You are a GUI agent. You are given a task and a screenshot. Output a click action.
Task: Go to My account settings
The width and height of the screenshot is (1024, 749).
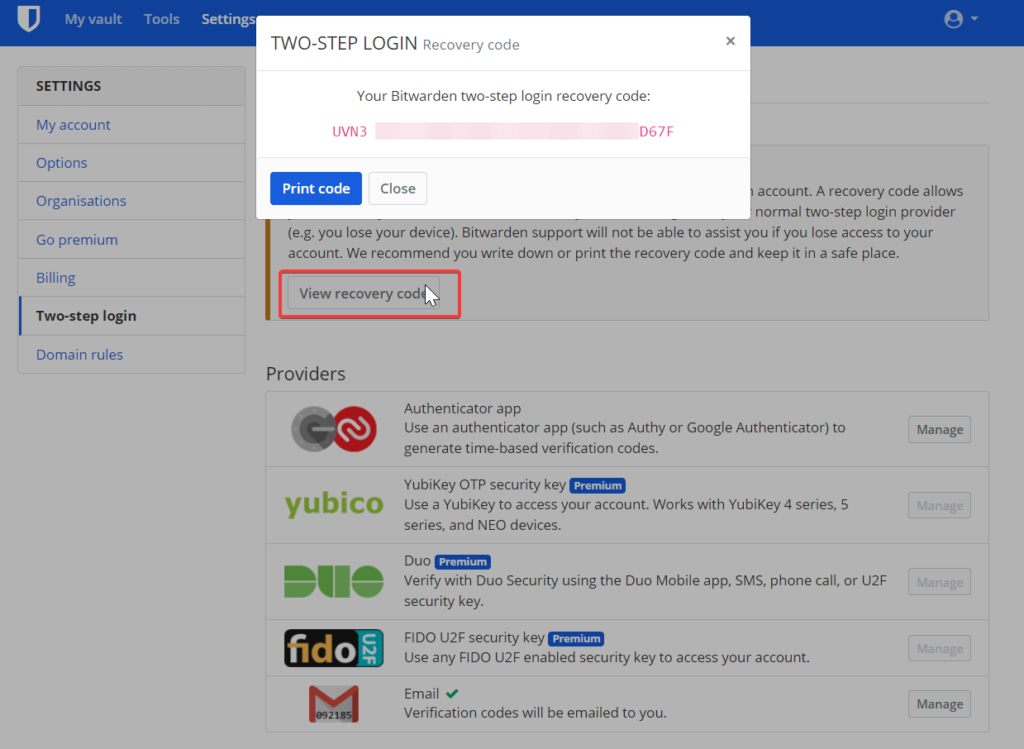tap(132, 125)
